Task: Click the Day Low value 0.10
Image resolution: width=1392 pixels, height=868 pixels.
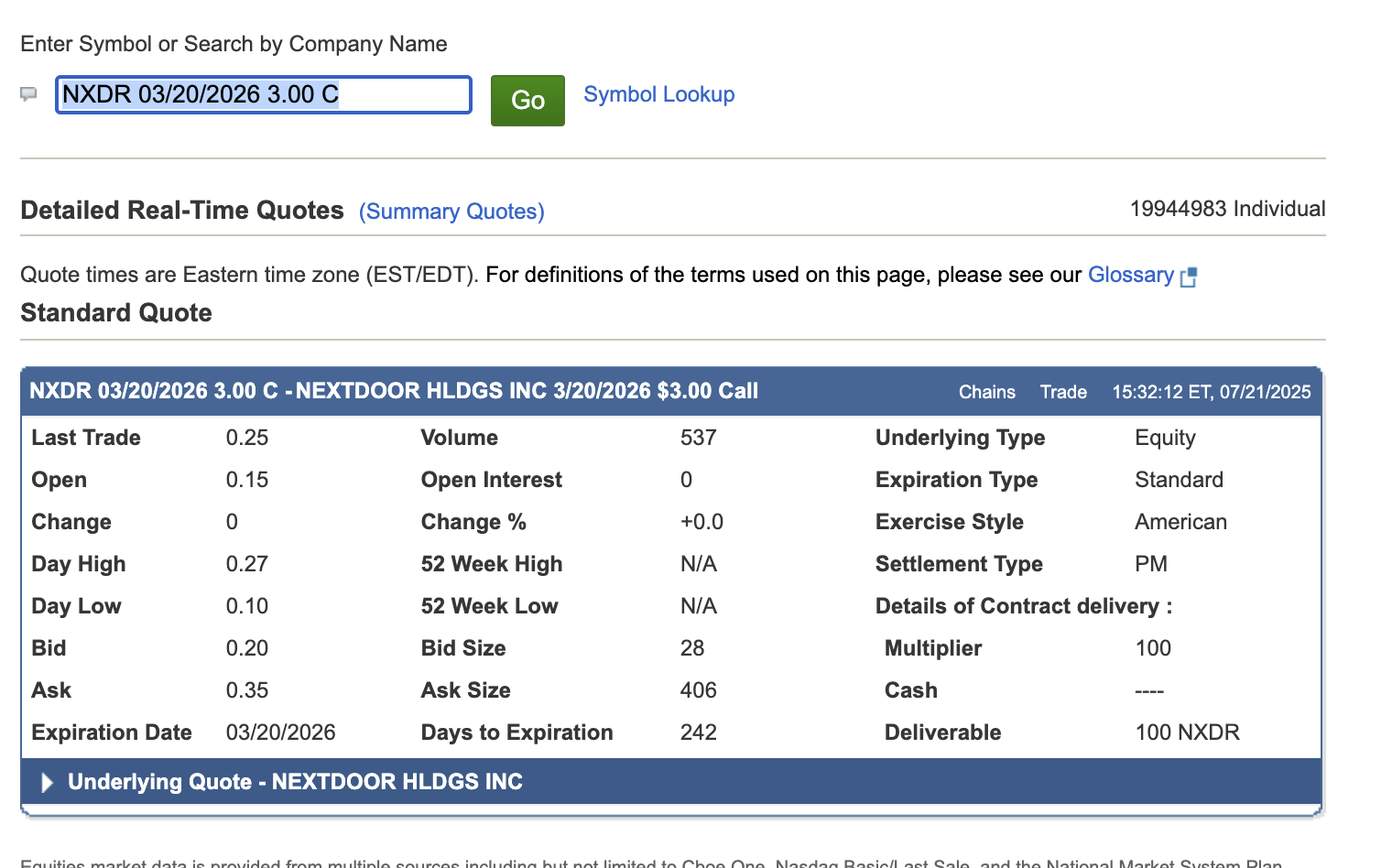Action: coord(247,606)
